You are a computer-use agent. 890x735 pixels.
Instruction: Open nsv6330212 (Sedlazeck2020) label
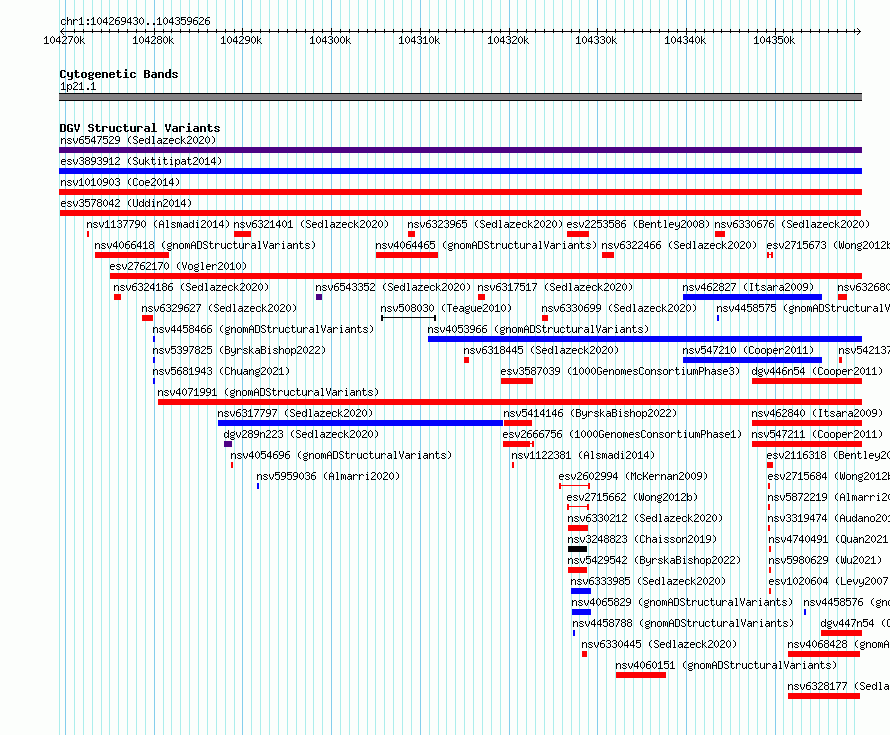645,518
